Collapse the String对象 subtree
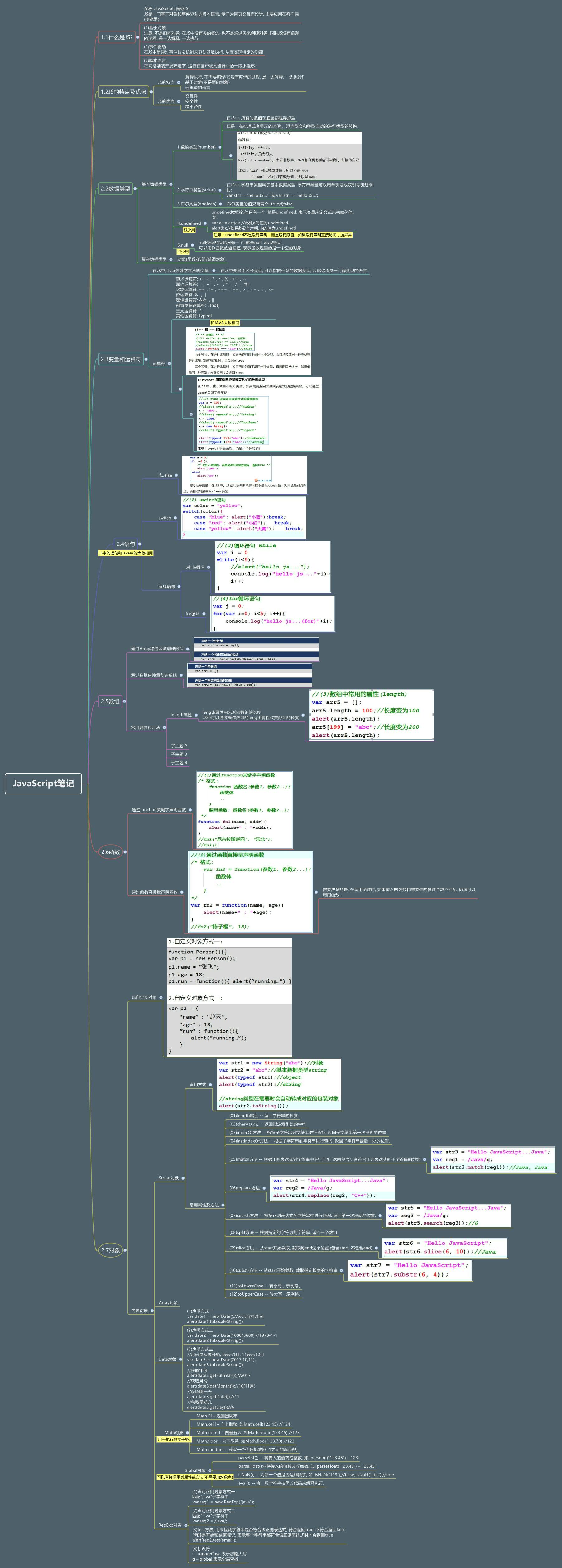The width and height of the screenshot is (562, 1568). [x=184, y=1178]
